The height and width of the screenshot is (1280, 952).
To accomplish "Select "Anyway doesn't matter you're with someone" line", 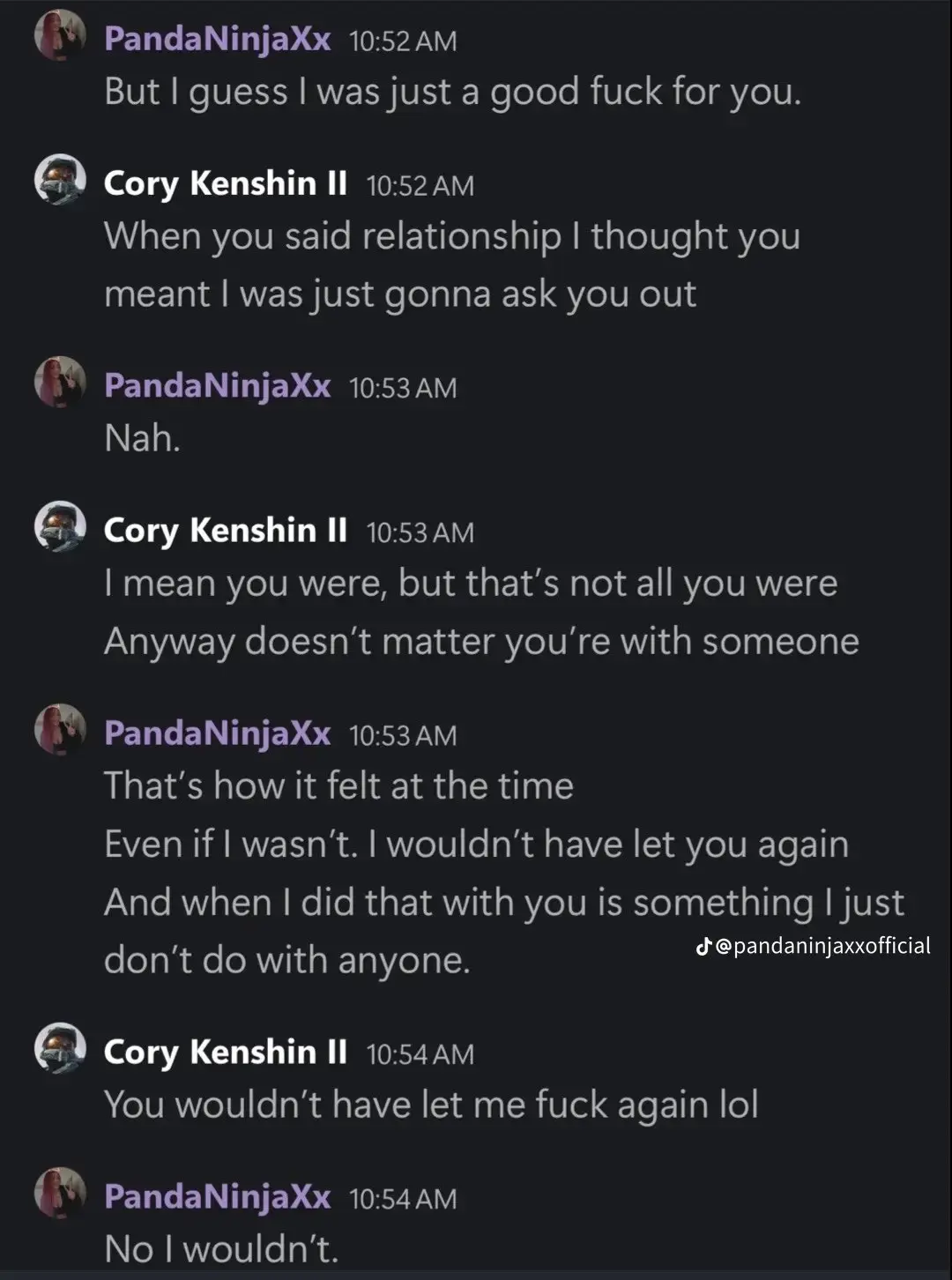I will 481,641.
